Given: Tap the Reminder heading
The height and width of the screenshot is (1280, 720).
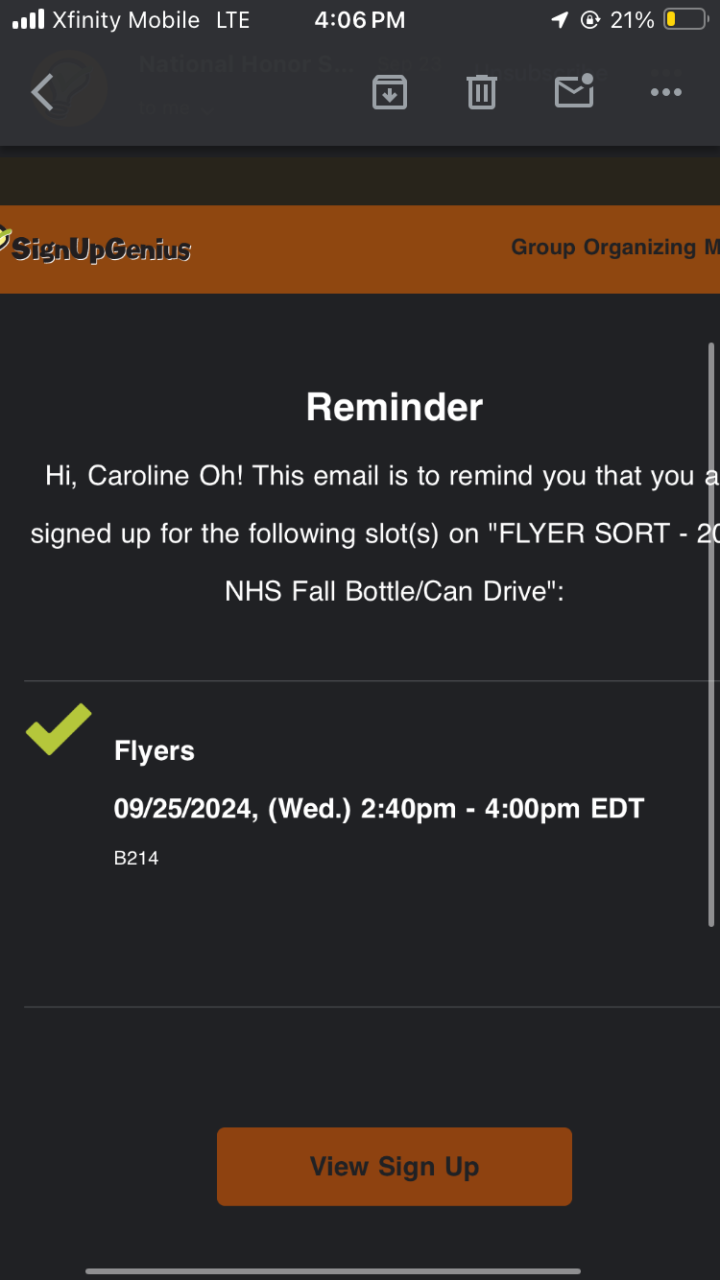Looking at the screenshot, I should click(x=394, y=407).
